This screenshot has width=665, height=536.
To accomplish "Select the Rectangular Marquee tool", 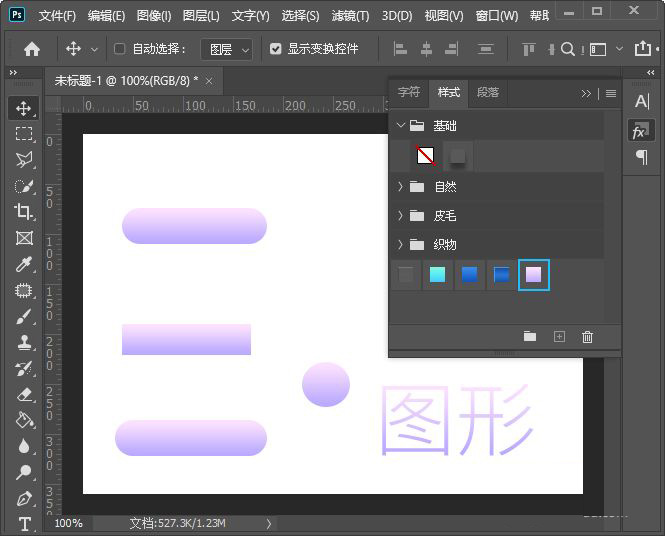I will 24,133.
